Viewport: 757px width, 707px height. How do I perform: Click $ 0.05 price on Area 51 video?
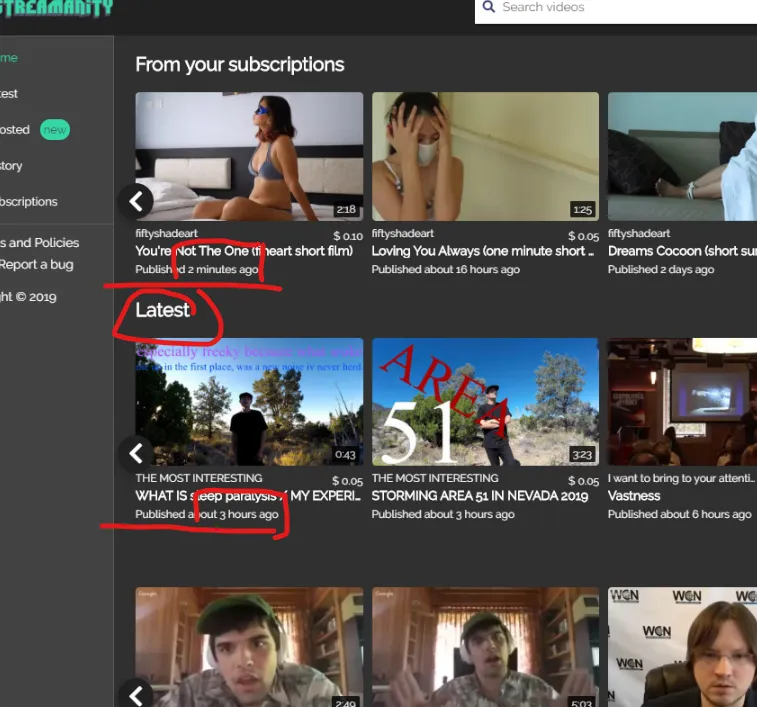[x=584, y=481]
